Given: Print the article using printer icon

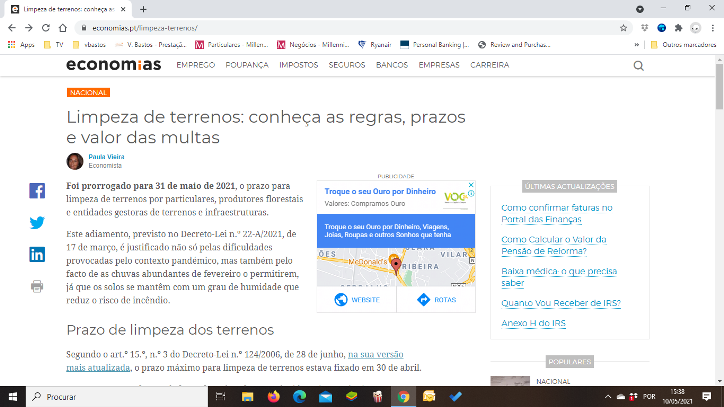Looking at the screenshot, I should [x=37, y=286].
